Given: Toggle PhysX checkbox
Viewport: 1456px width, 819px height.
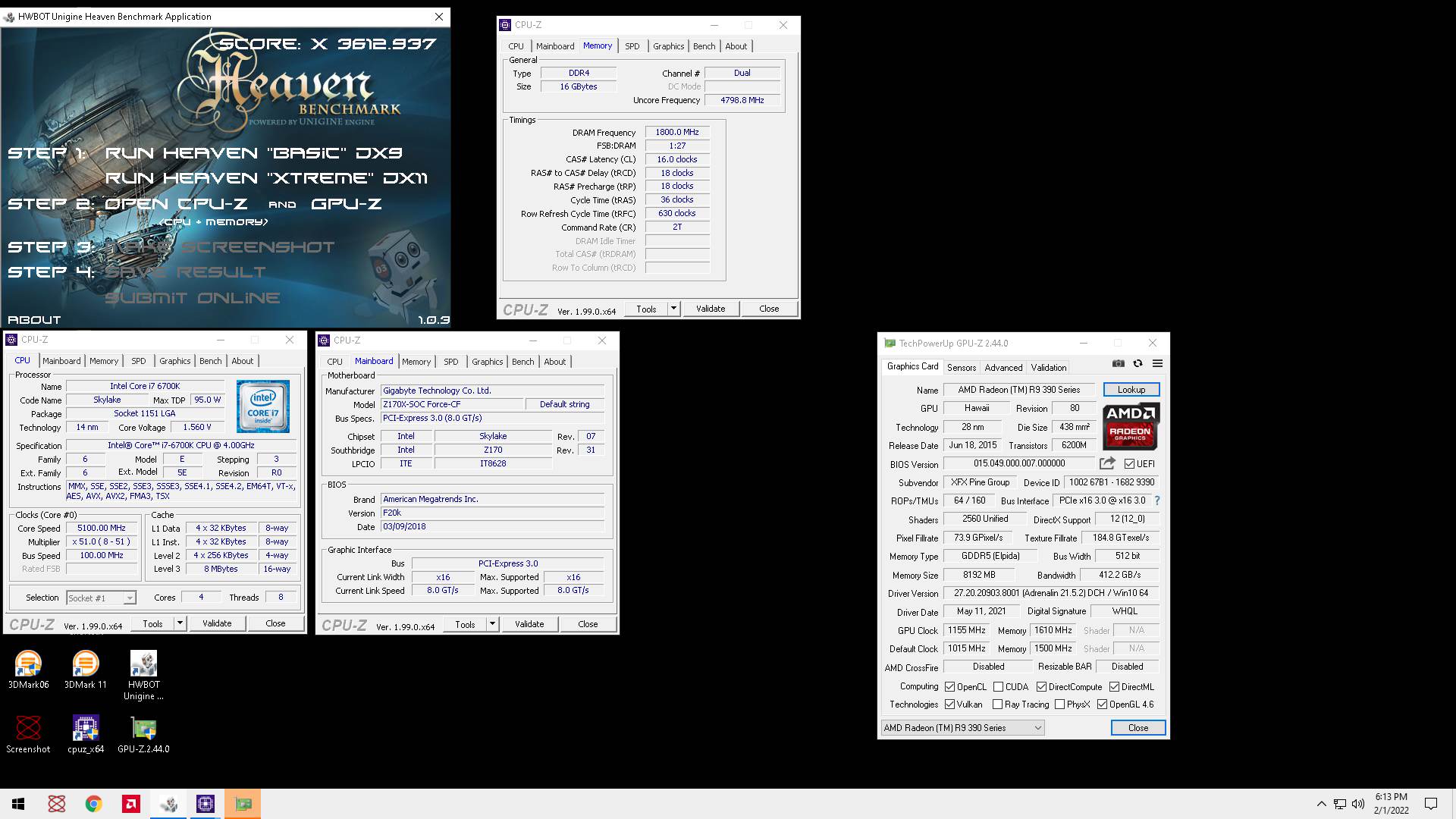Looking at the screenshot, I should click(x=1059, y=704).
